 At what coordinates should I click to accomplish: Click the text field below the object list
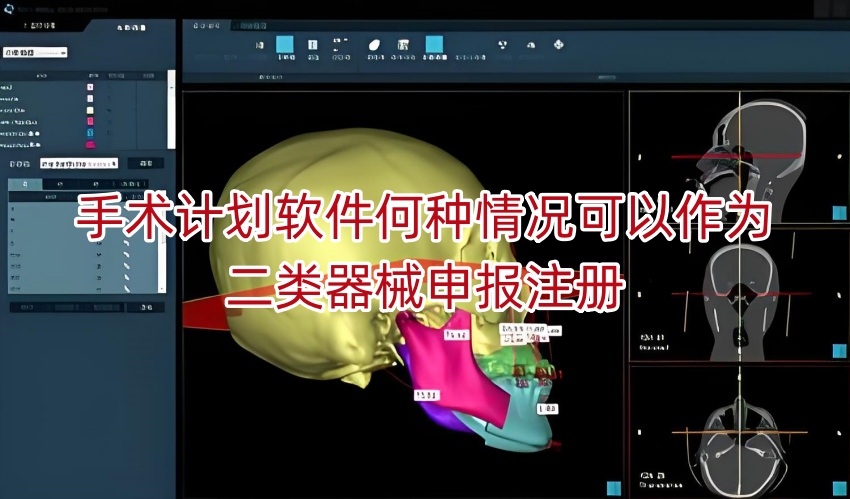(80, 162)
